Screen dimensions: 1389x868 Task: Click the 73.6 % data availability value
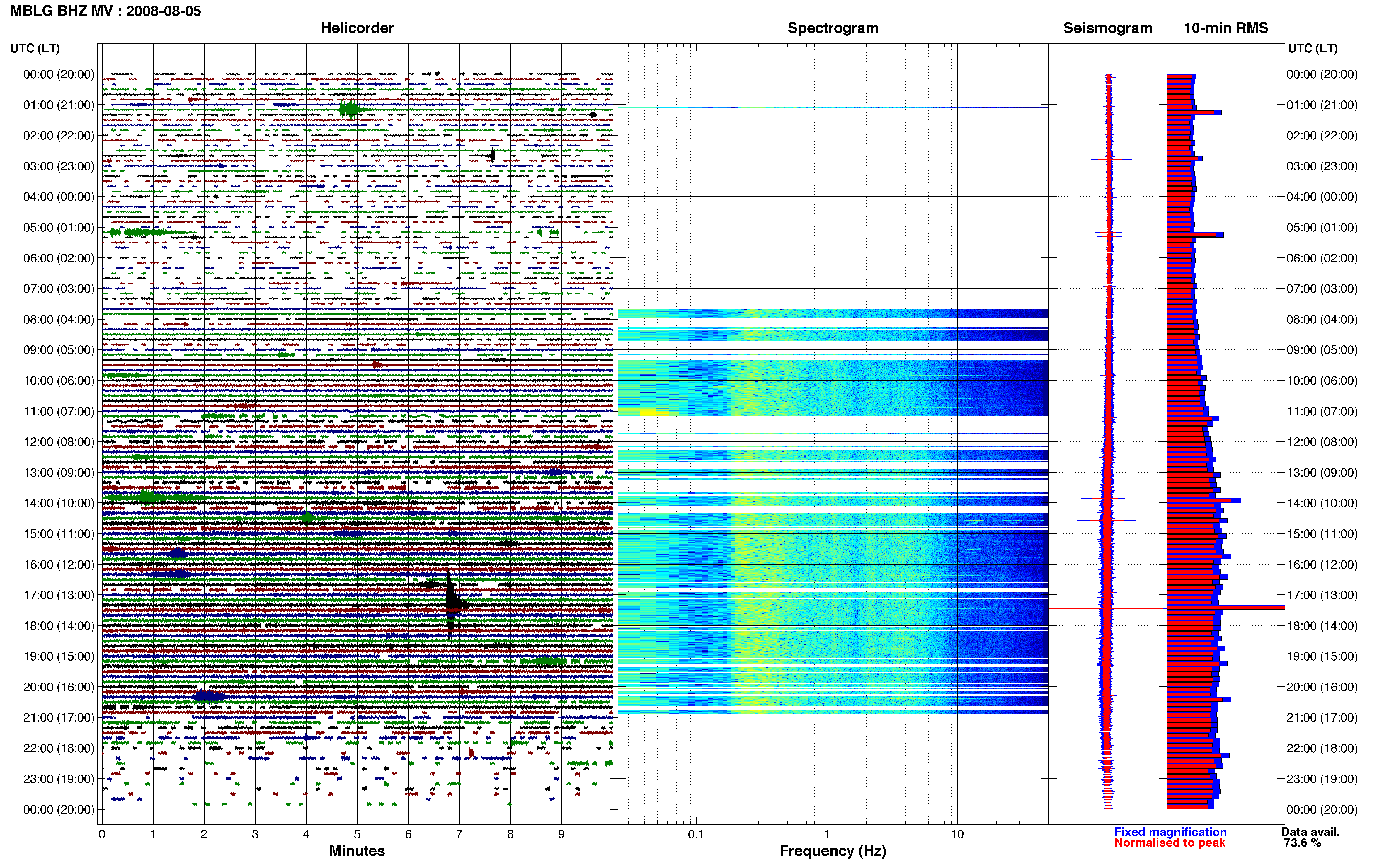(1302, 843)
